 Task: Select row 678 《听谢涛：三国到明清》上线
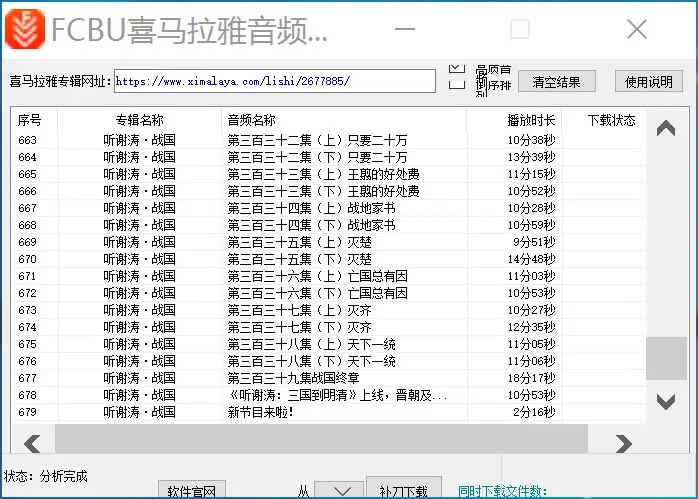[x=329, y=395]
